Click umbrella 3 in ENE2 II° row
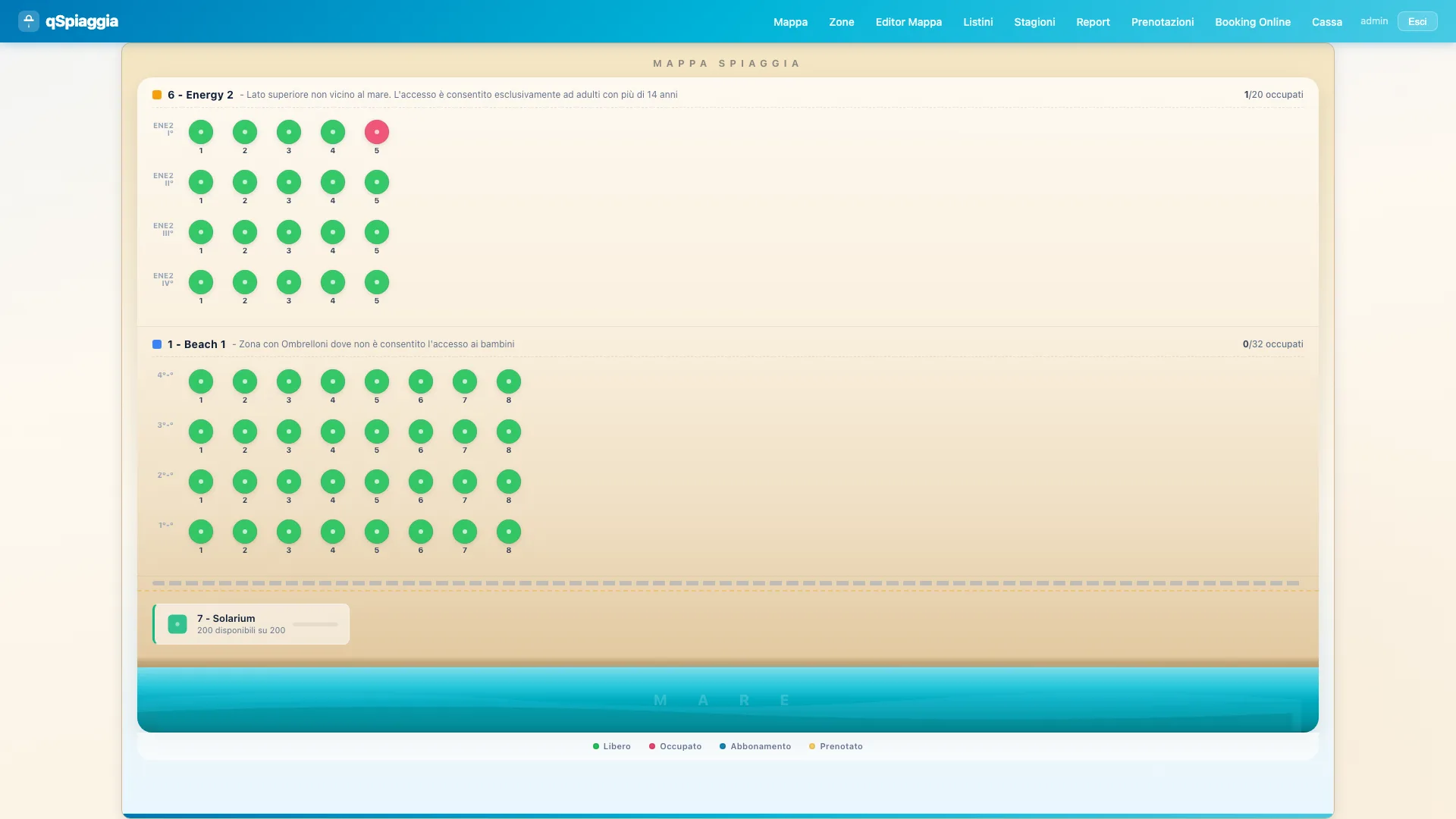This screenshot has height=819, width=1456. [x=288, y=182]
